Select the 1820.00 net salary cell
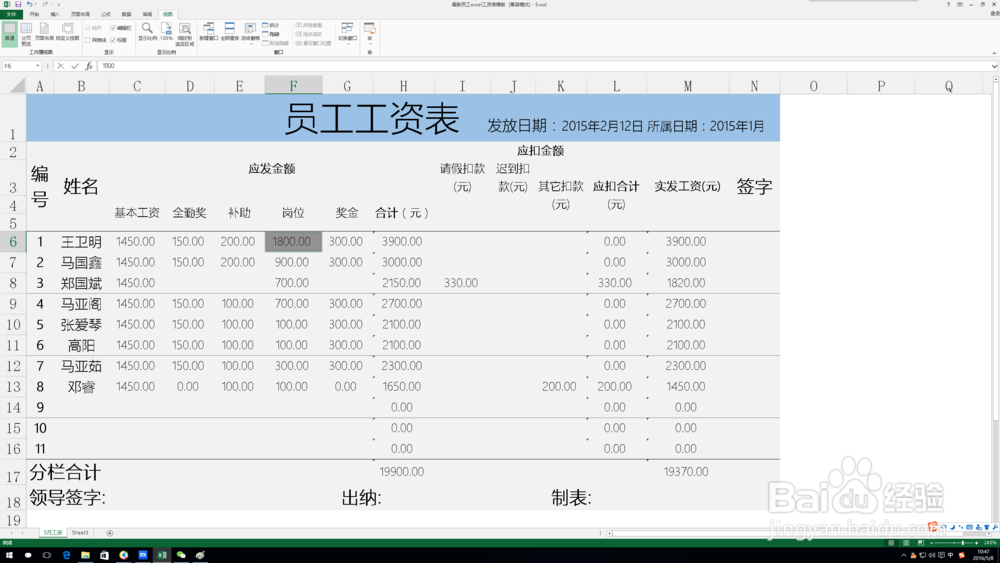Viewport: 1000px width, 563px height. click(686, 283)
